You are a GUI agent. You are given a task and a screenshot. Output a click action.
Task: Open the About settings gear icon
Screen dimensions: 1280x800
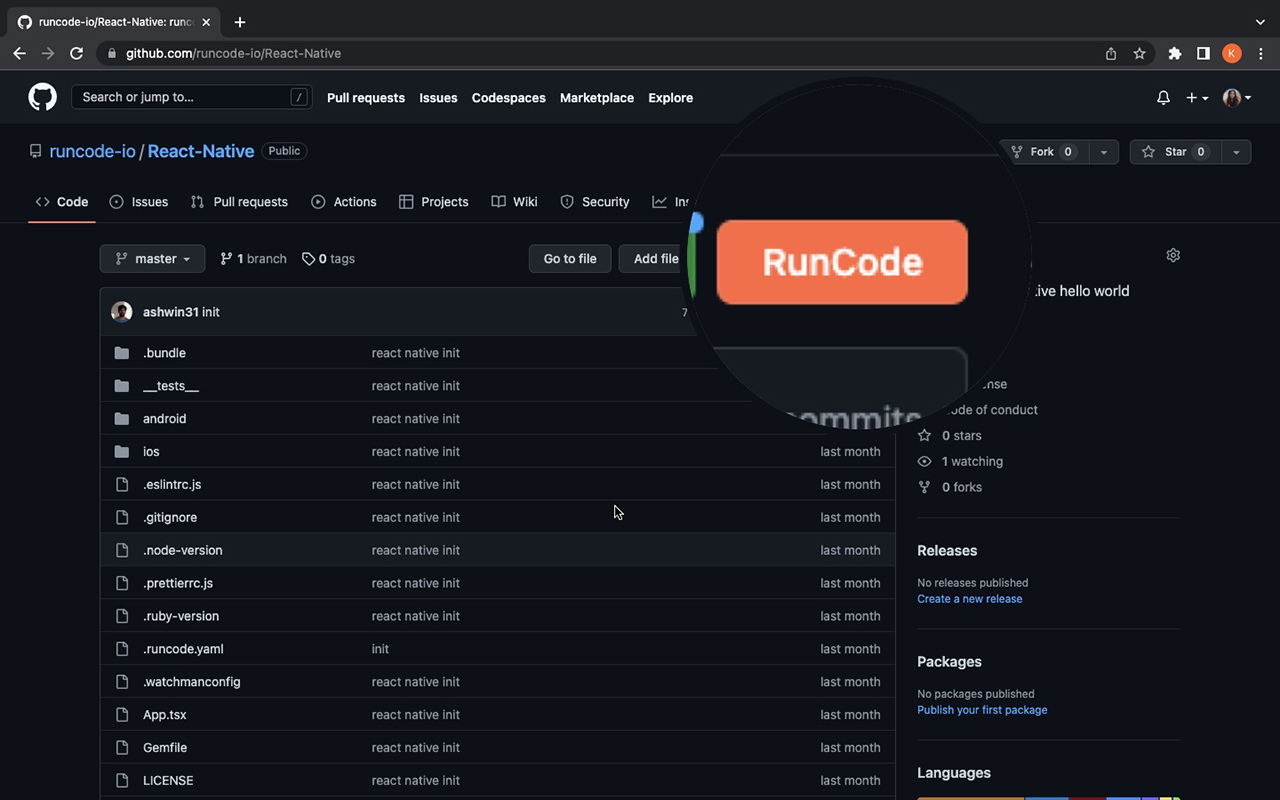coord(1173,255)
